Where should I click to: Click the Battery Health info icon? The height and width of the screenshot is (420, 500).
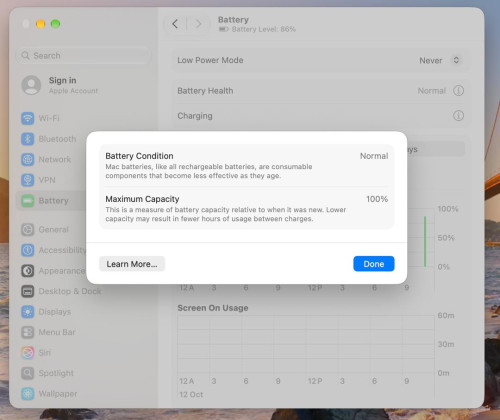(x=458, y=91)
